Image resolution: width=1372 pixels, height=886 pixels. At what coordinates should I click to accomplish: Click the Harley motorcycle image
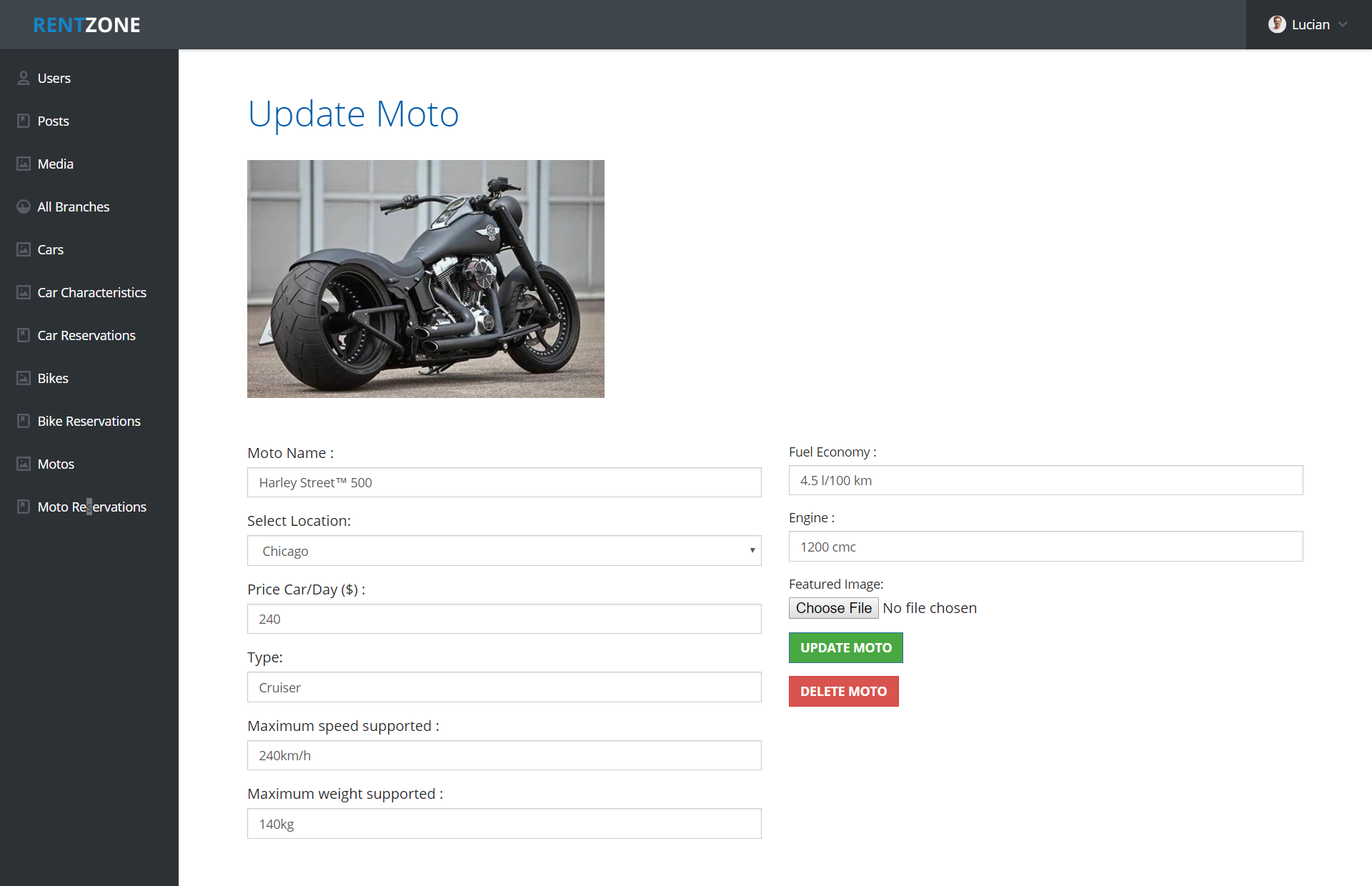425,279
